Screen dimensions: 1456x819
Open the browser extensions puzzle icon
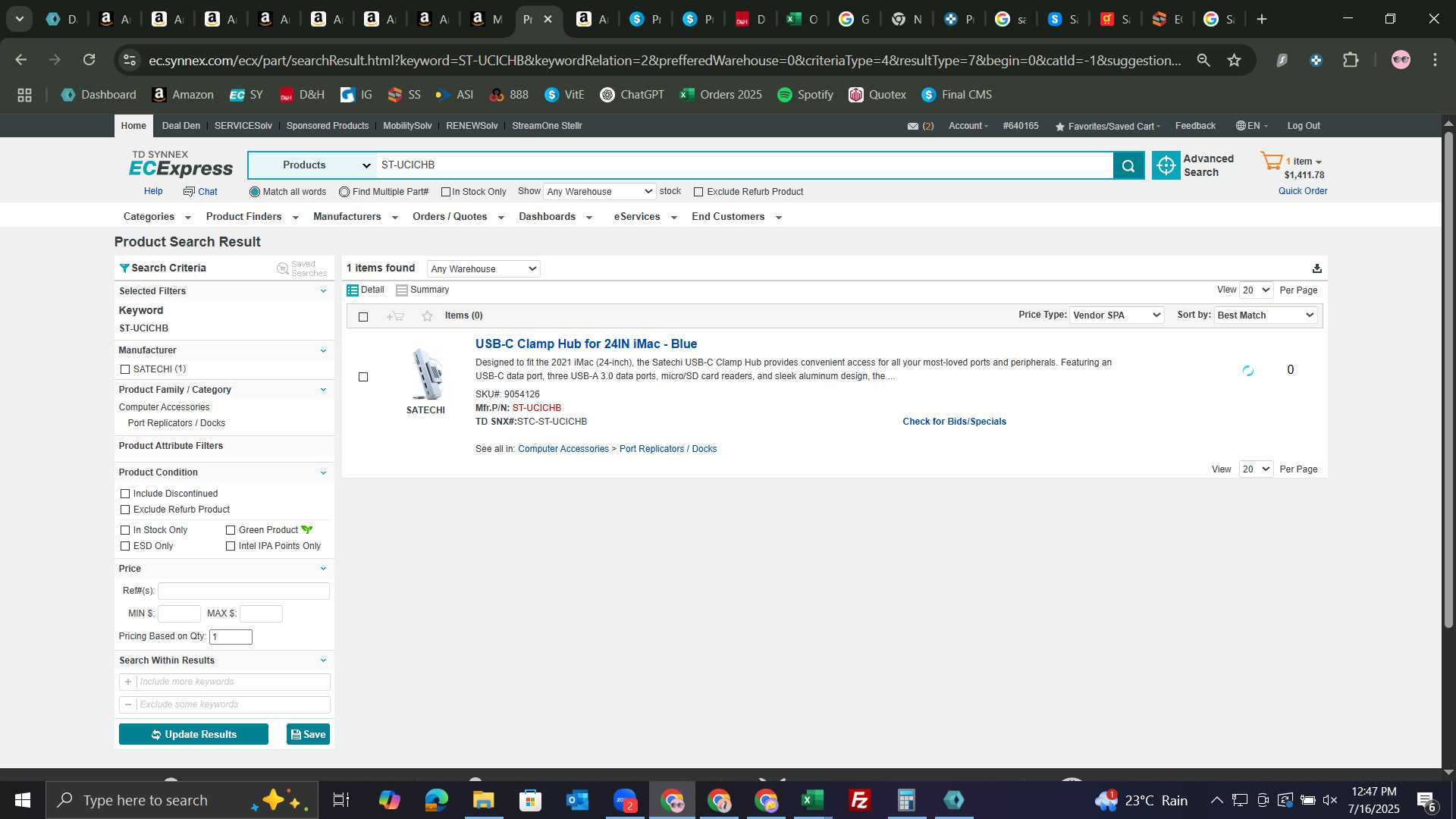coord(1351,60)
